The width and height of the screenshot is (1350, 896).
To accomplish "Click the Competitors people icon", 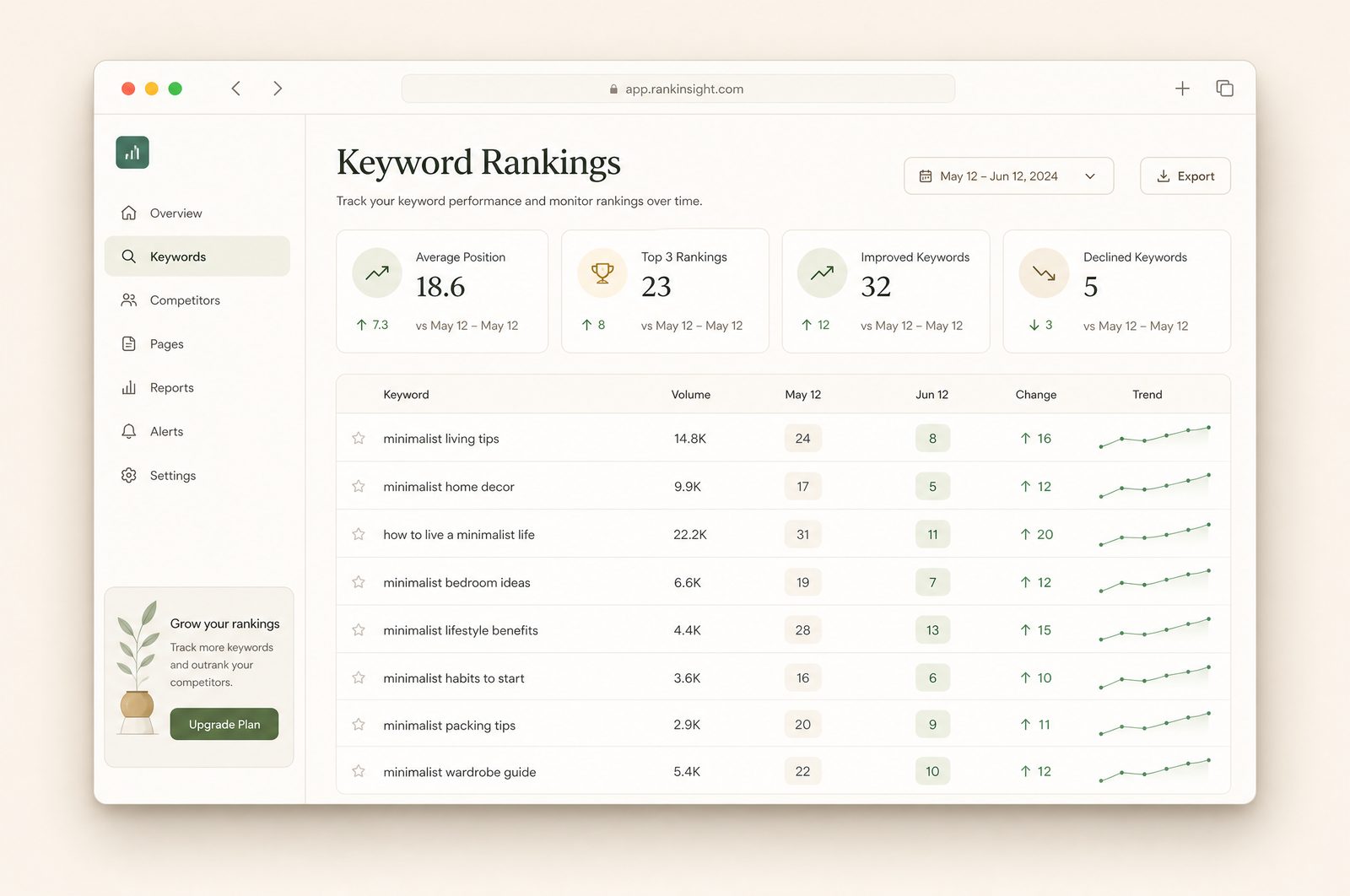I will tap(128, 300).
